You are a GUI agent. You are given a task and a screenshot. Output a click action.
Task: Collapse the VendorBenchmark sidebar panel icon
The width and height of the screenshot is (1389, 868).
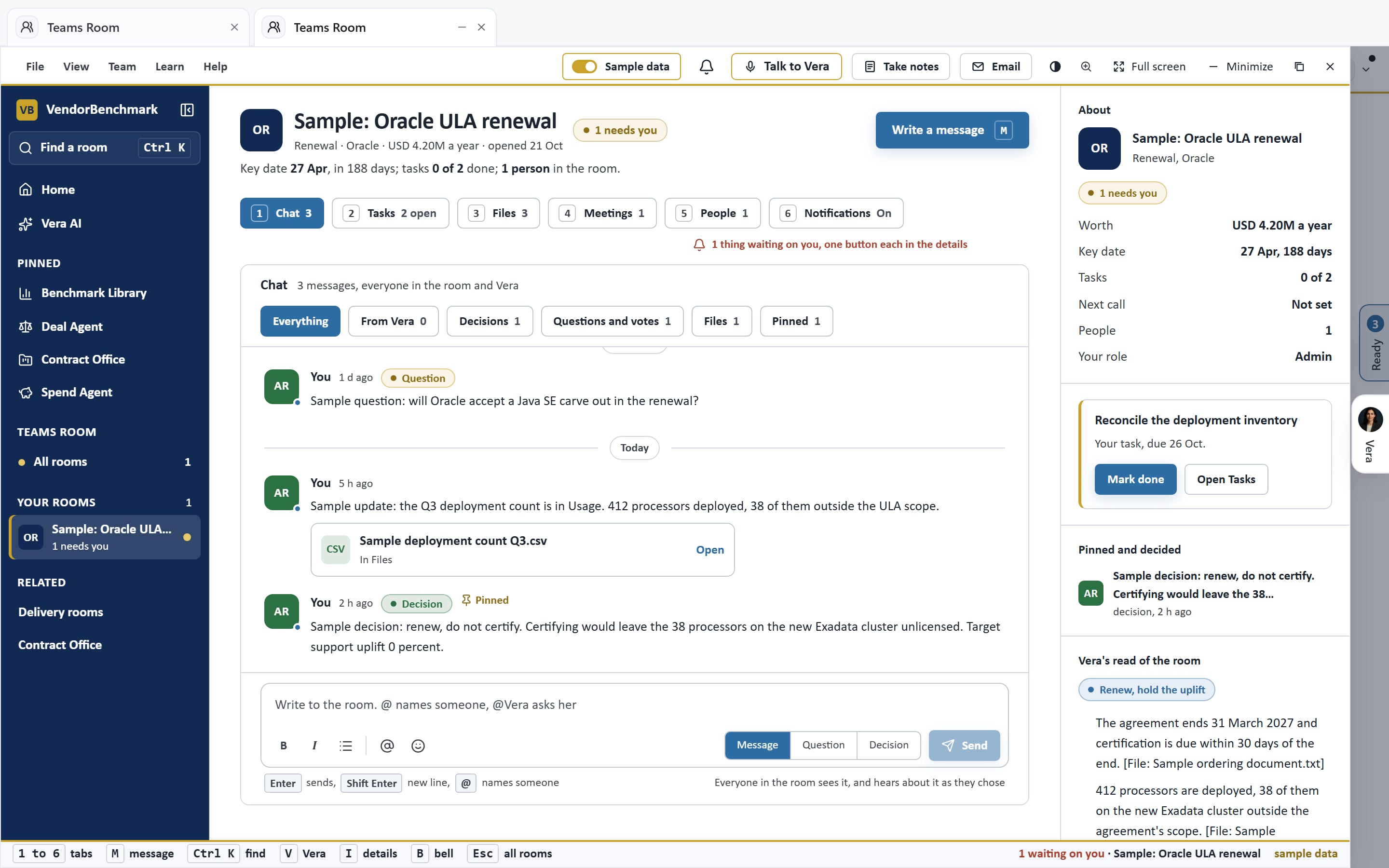click(187, 109)
